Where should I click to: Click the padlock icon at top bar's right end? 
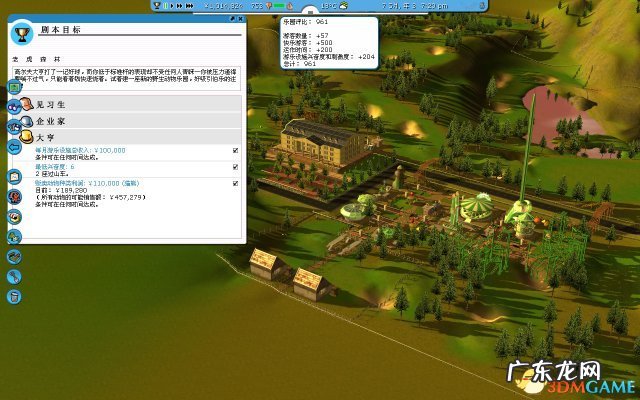coord(482,5)
